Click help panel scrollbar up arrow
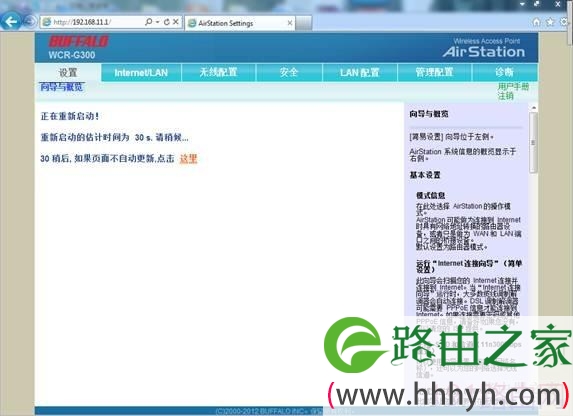This screenshot has width=573, height=416. [533, 108]
